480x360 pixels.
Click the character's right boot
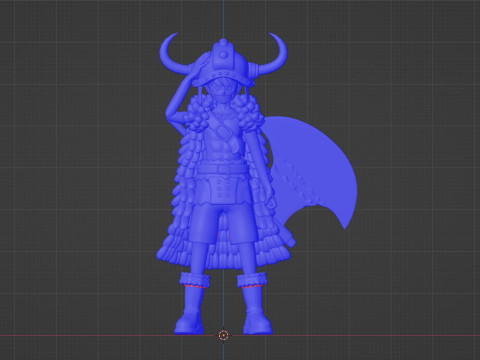click(255, 304)
